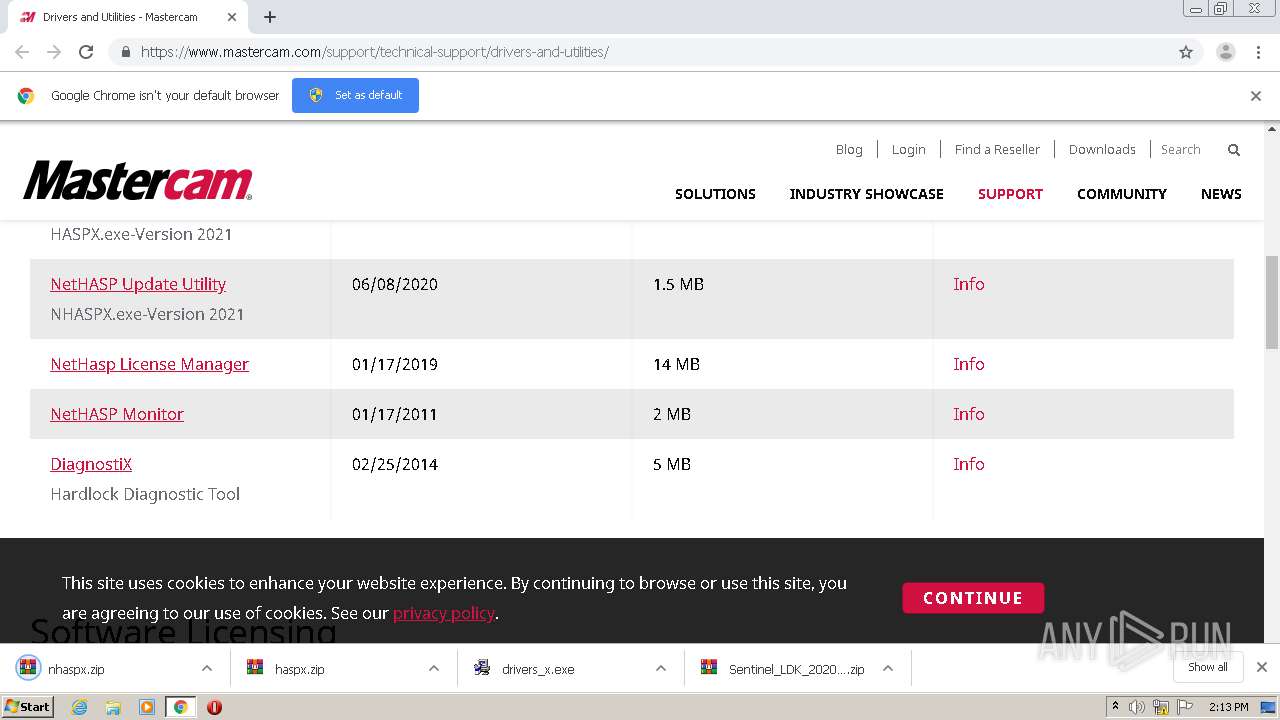Open the Chrome profile avatar

click(1225, 52)
